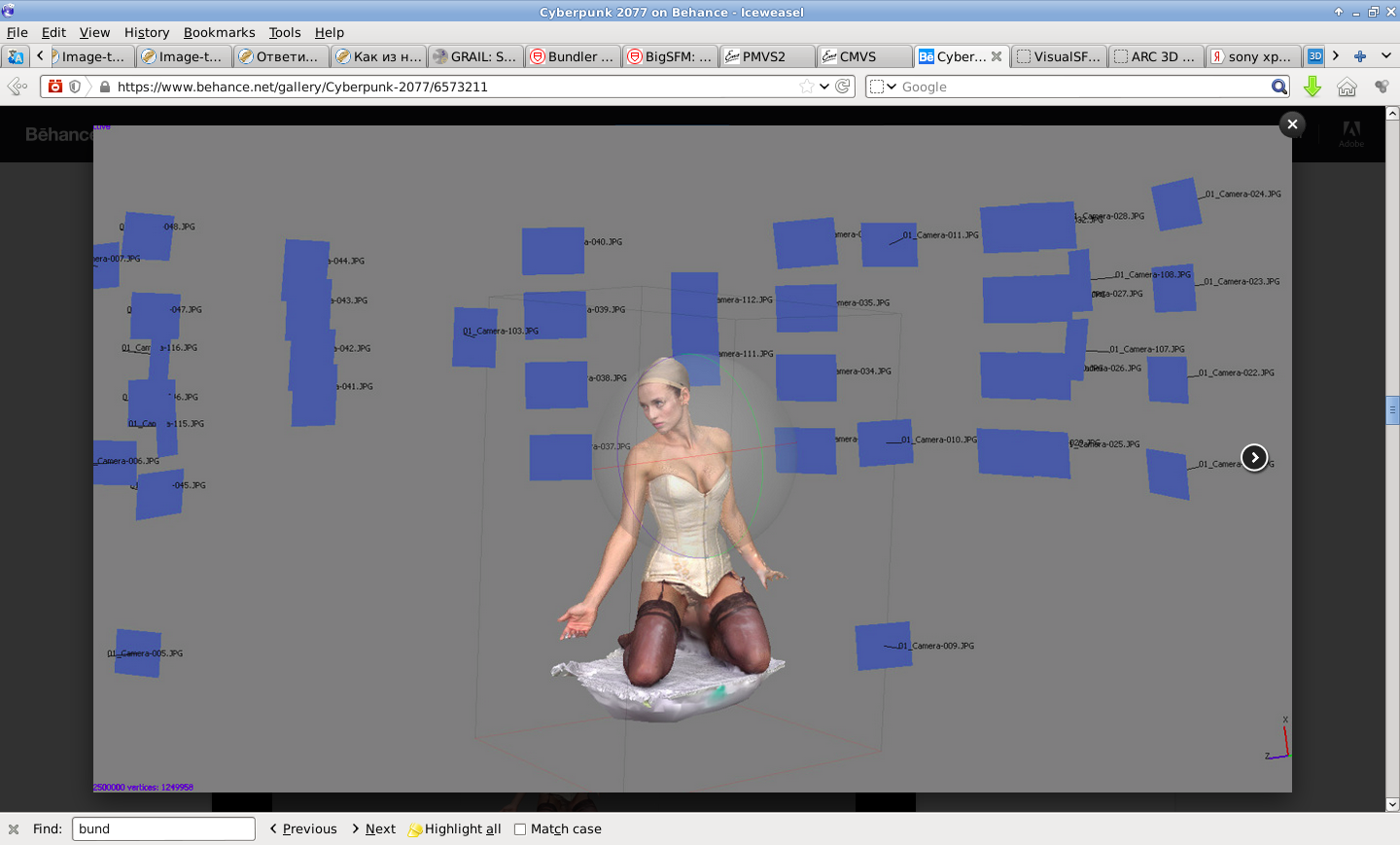This screenshot has width=1400, height=845.
Task: Click the scrollbar up arrow
Action: coord(1392,113)
